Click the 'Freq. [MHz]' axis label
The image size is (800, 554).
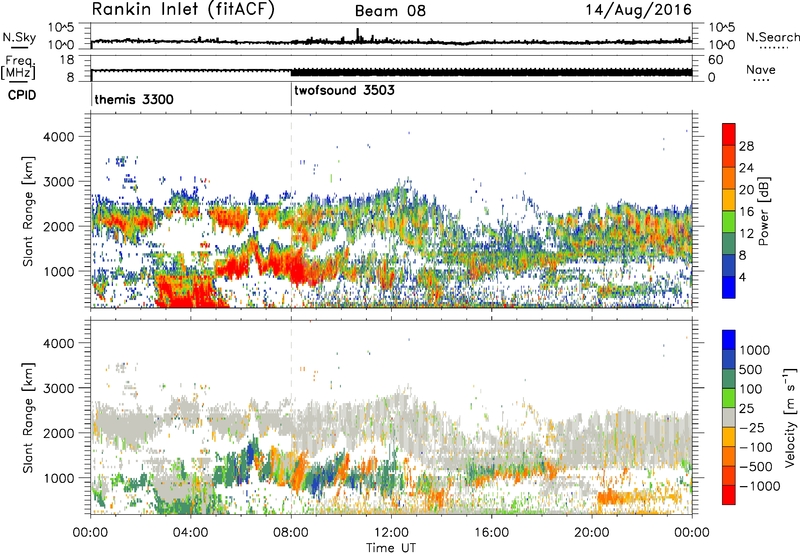tap(18, 68)
